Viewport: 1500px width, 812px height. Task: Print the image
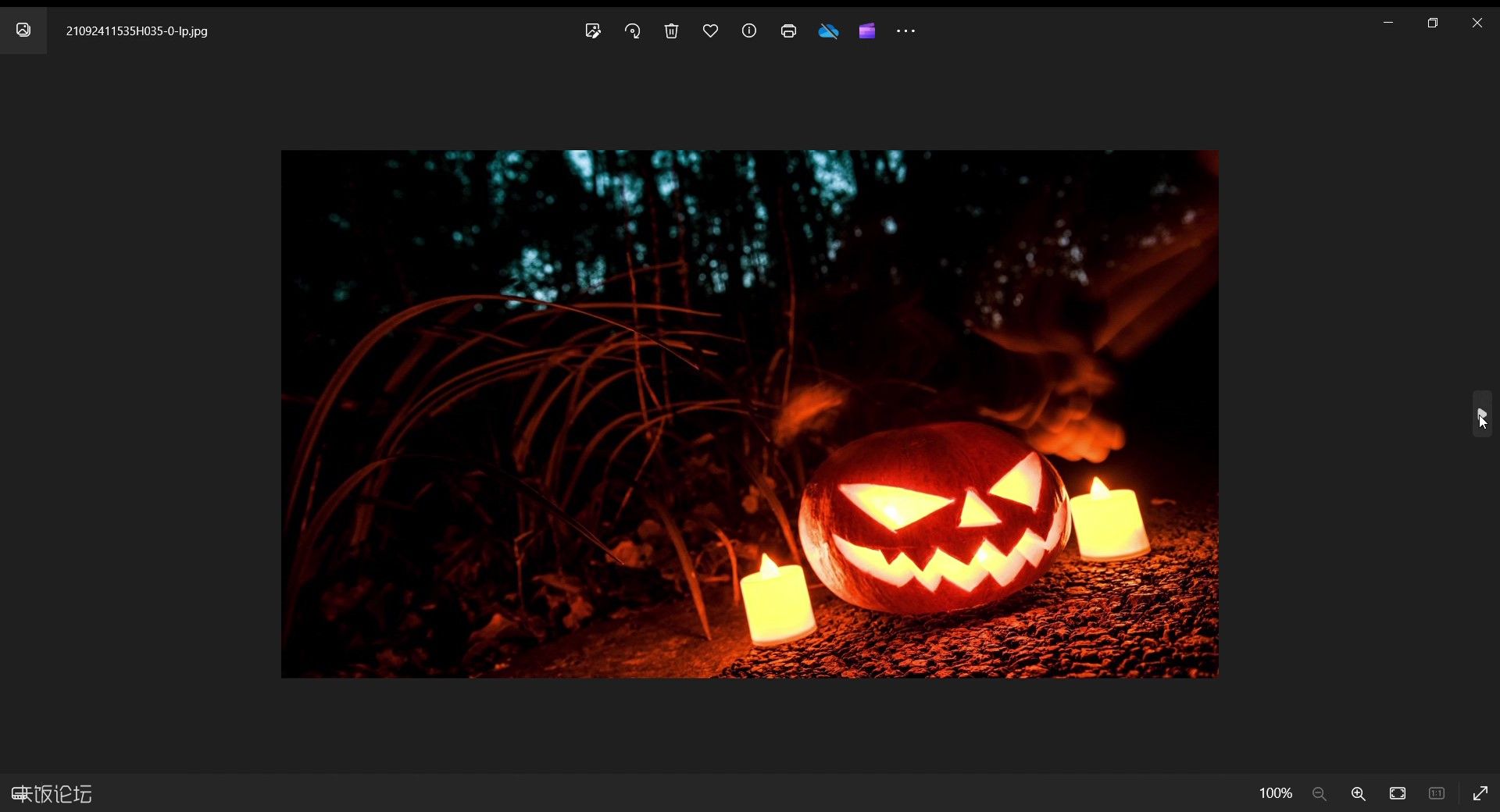[x=788, y=31]
